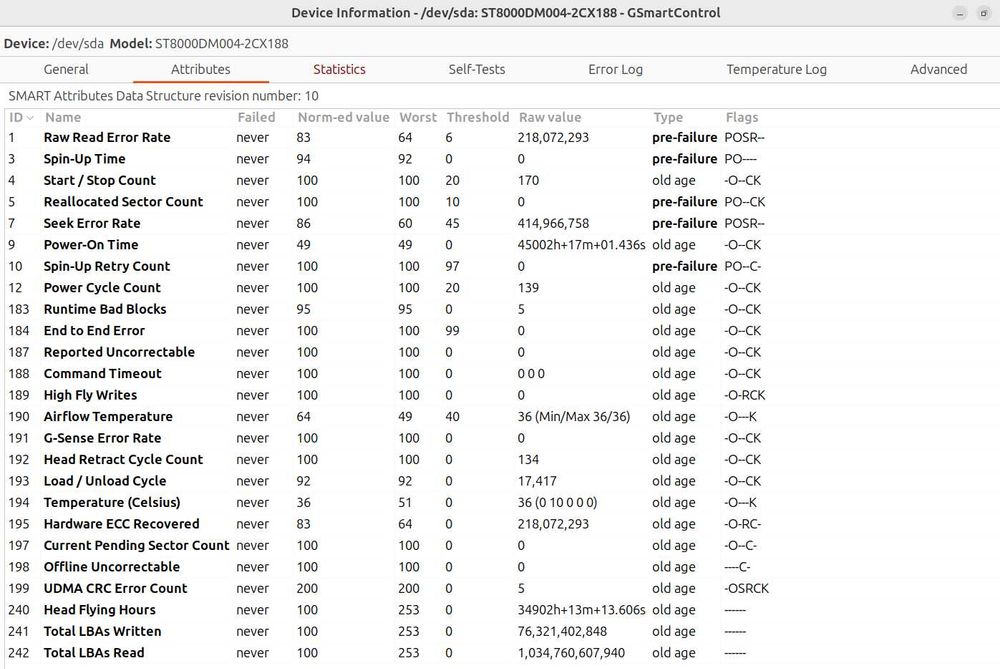1000x669 pixels.
Task: Click raw value 76,321,402,848
Action: pos(562,631)
